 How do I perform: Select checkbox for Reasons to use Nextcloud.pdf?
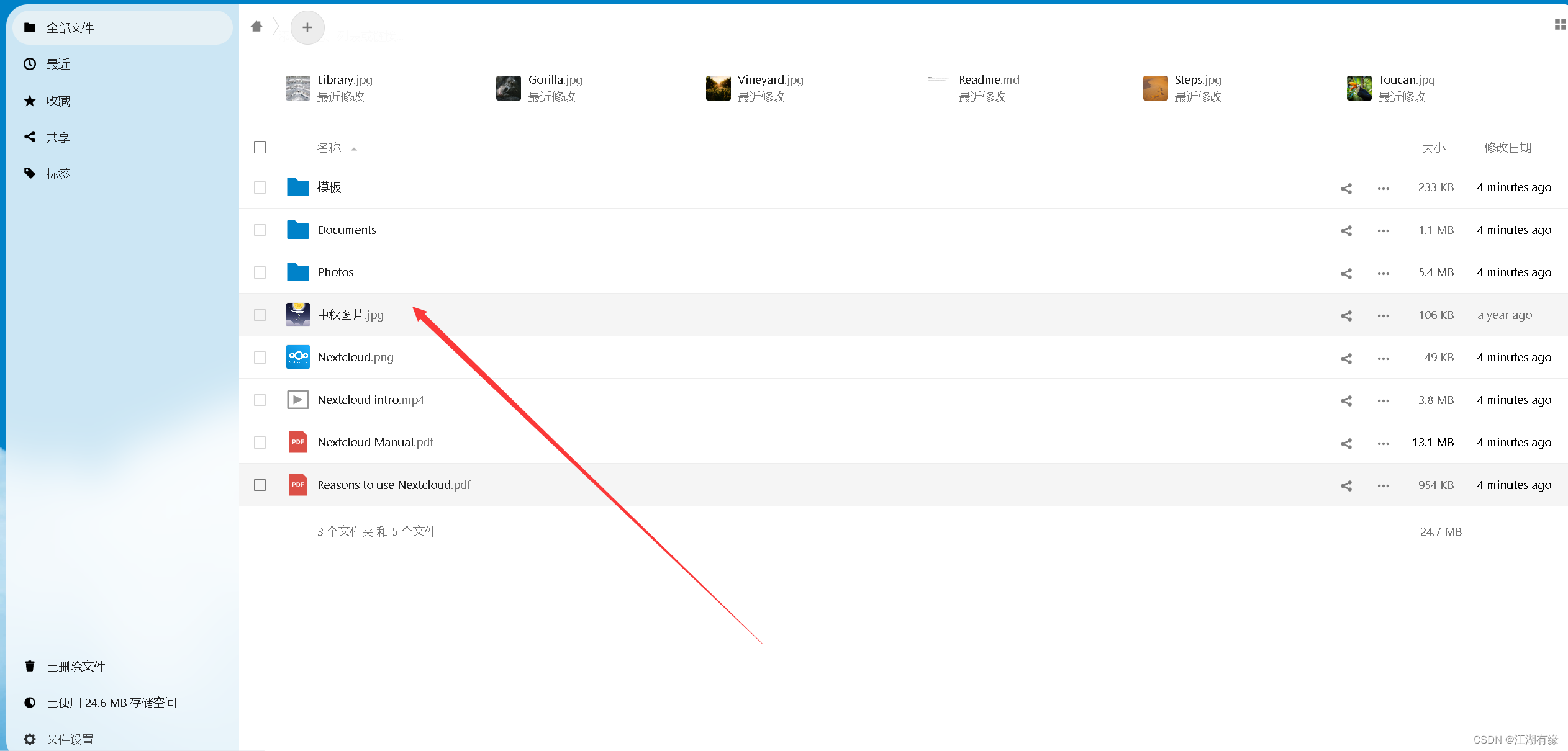point(260,485)
